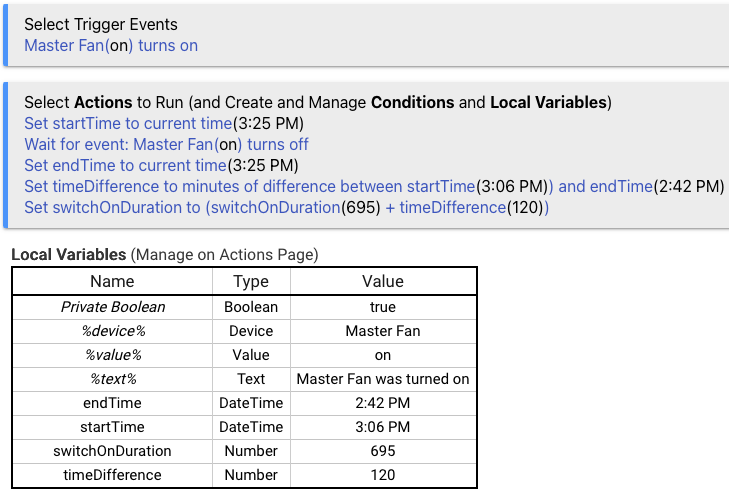The height and width of the screenshot is (501, 729).
Task: Click the 'Value' type cell of %value%
Action: 251,355
